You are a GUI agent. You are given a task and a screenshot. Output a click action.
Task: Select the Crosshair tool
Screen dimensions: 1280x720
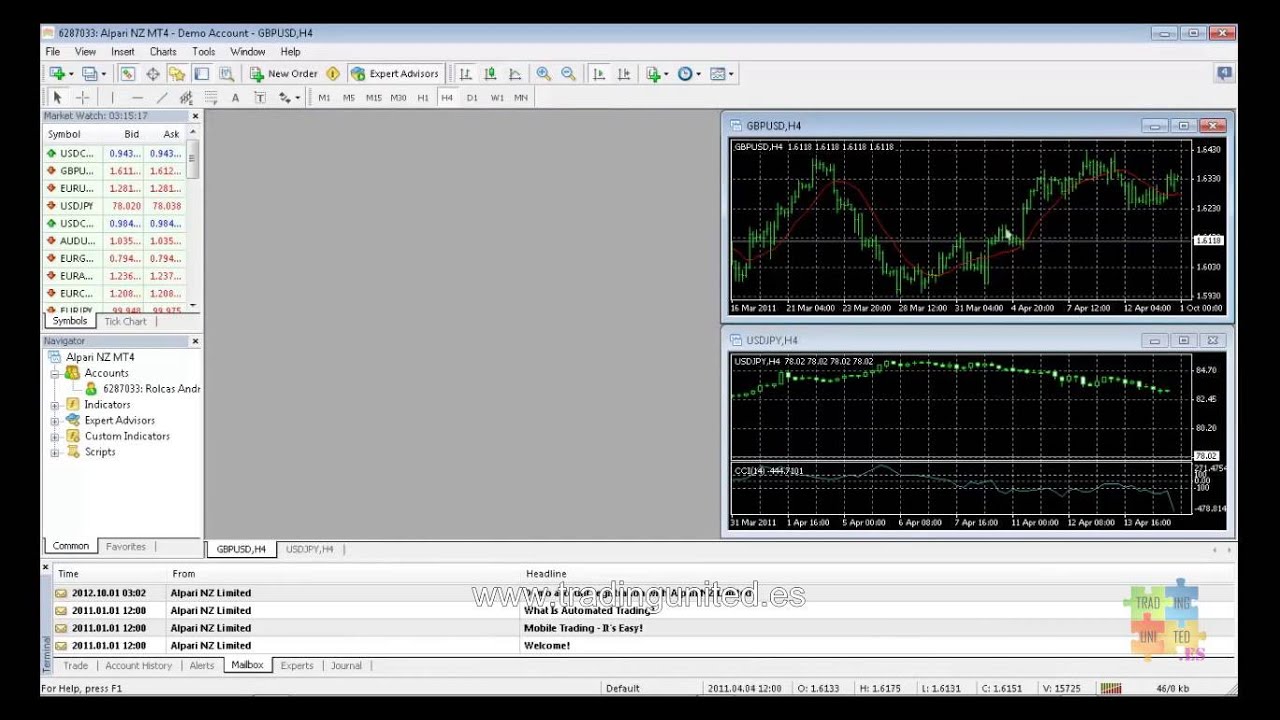tap(82, 97)
